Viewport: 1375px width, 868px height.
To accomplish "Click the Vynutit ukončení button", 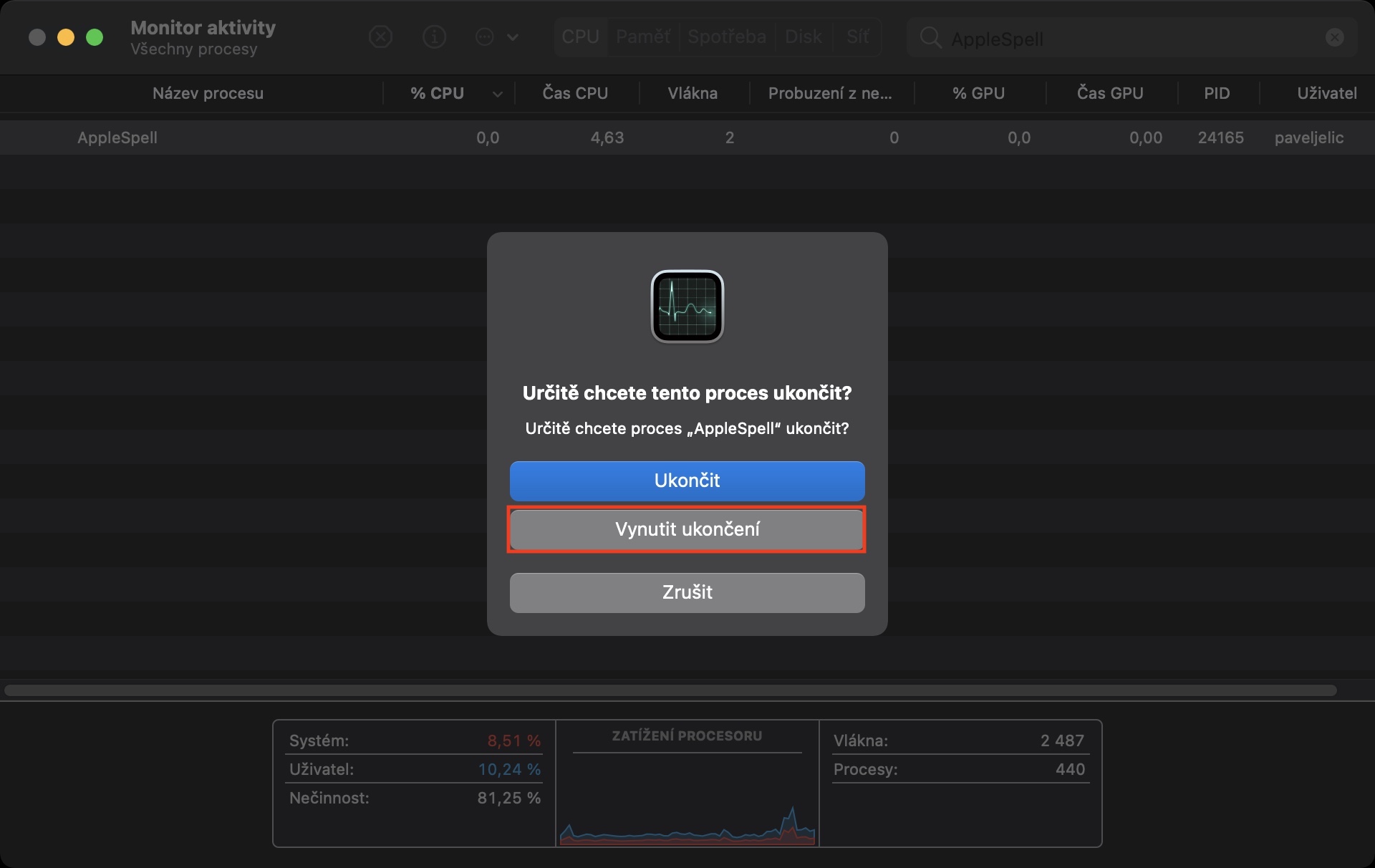I will tap(687, 529).
